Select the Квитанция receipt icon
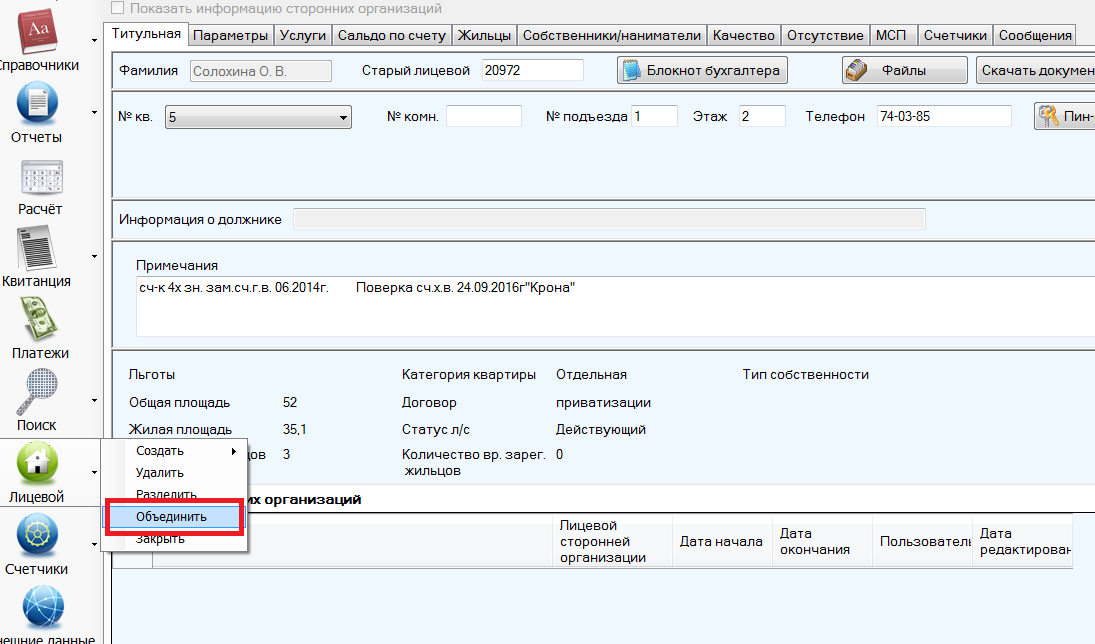Viewport: 1095px width, 644px height. (38, 248)
